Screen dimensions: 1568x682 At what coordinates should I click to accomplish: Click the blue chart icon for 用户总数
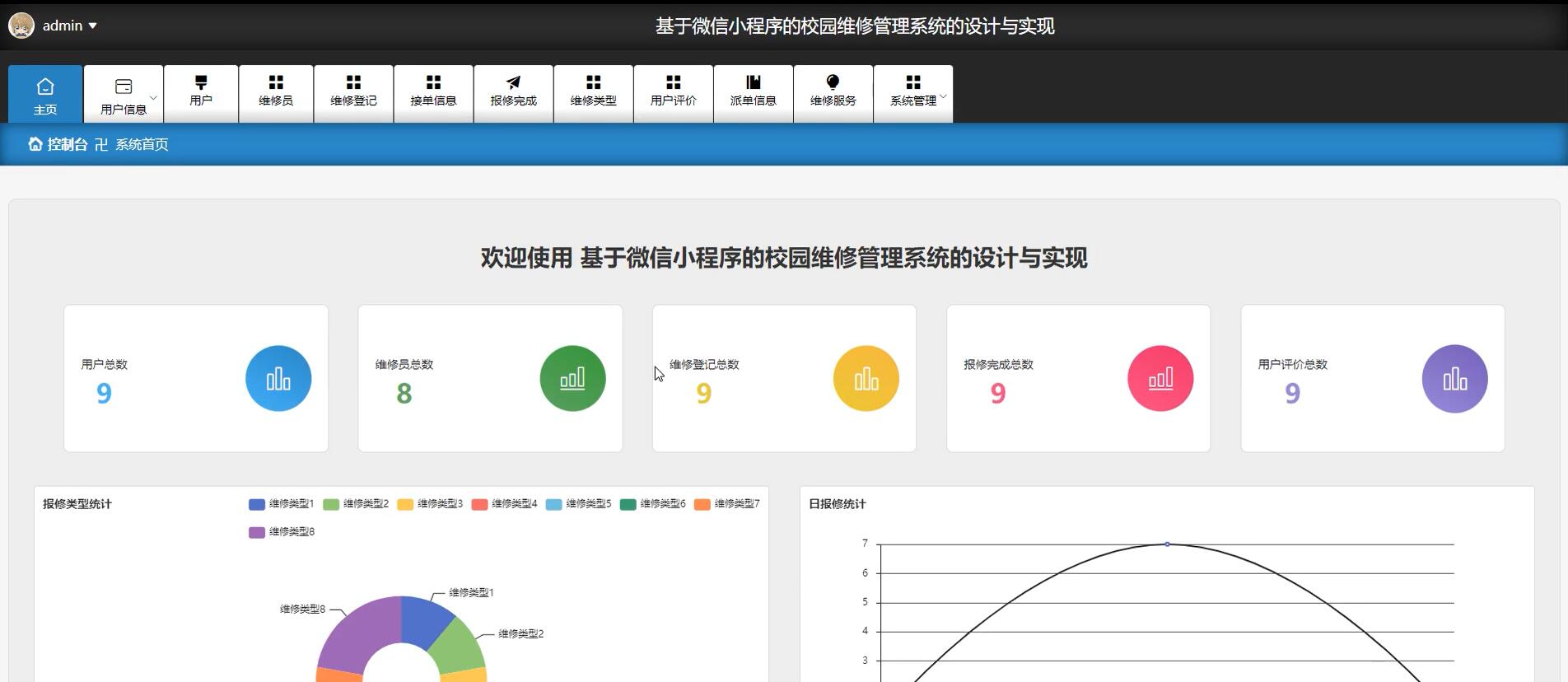pos(278,378)
